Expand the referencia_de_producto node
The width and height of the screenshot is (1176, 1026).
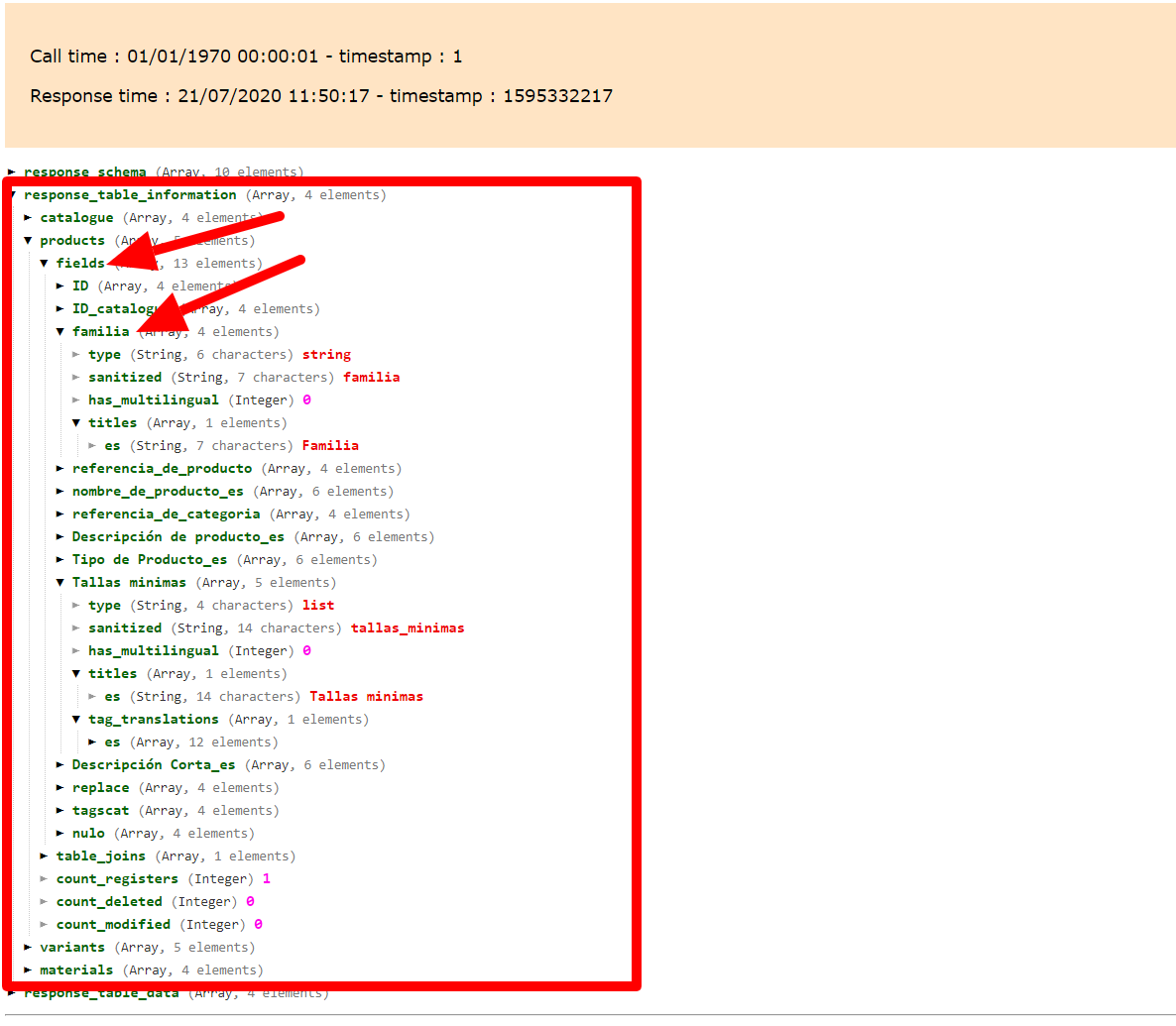(x=162, y=468)
